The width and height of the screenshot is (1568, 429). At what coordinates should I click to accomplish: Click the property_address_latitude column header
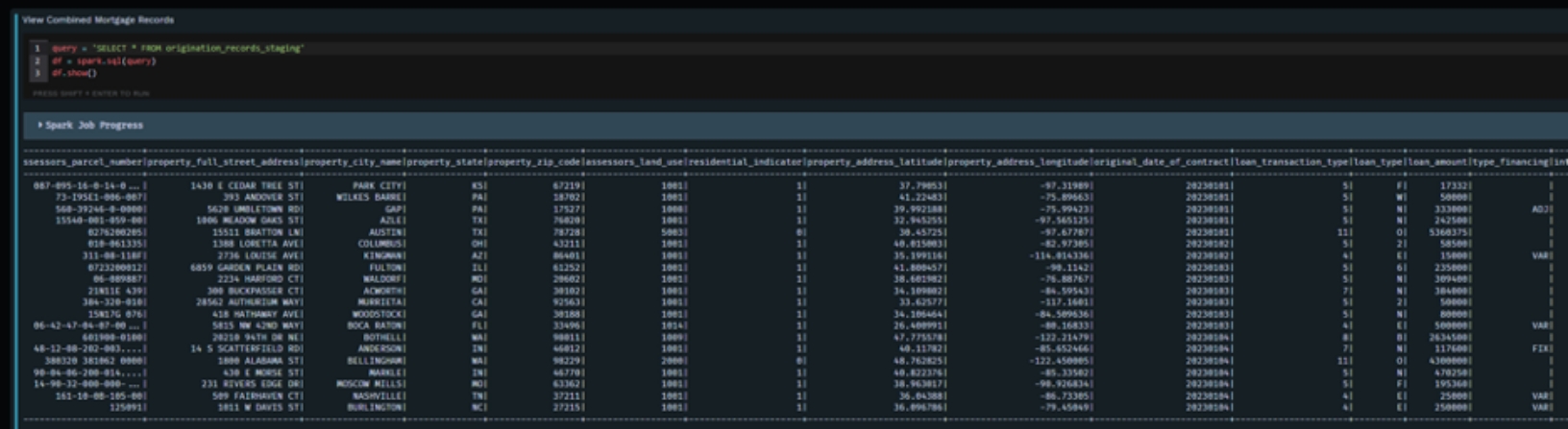pyautogui.click(x=875, y=162)
